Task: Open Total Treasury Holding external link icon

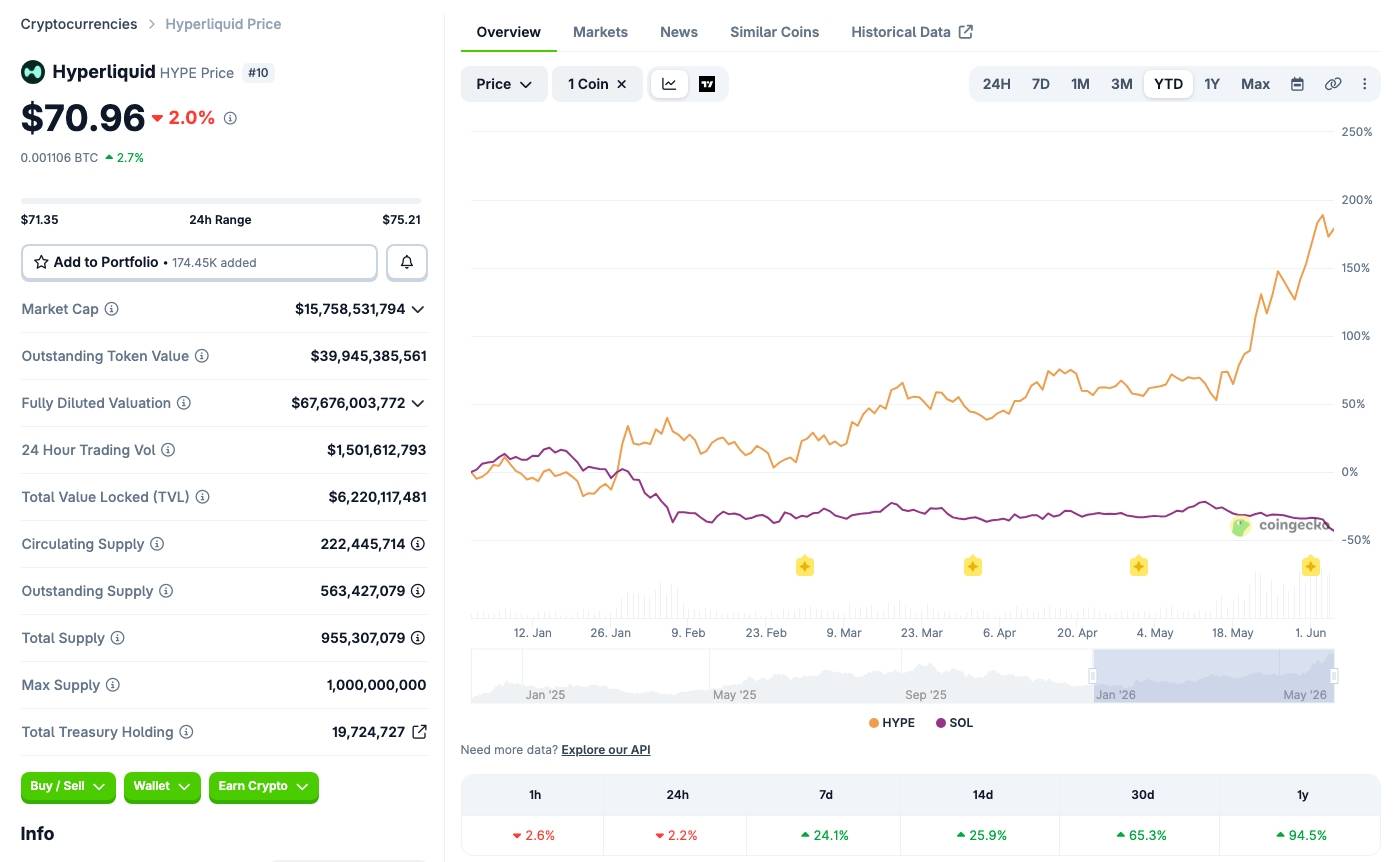Action: pyautogui.click(x=420, y=732)
